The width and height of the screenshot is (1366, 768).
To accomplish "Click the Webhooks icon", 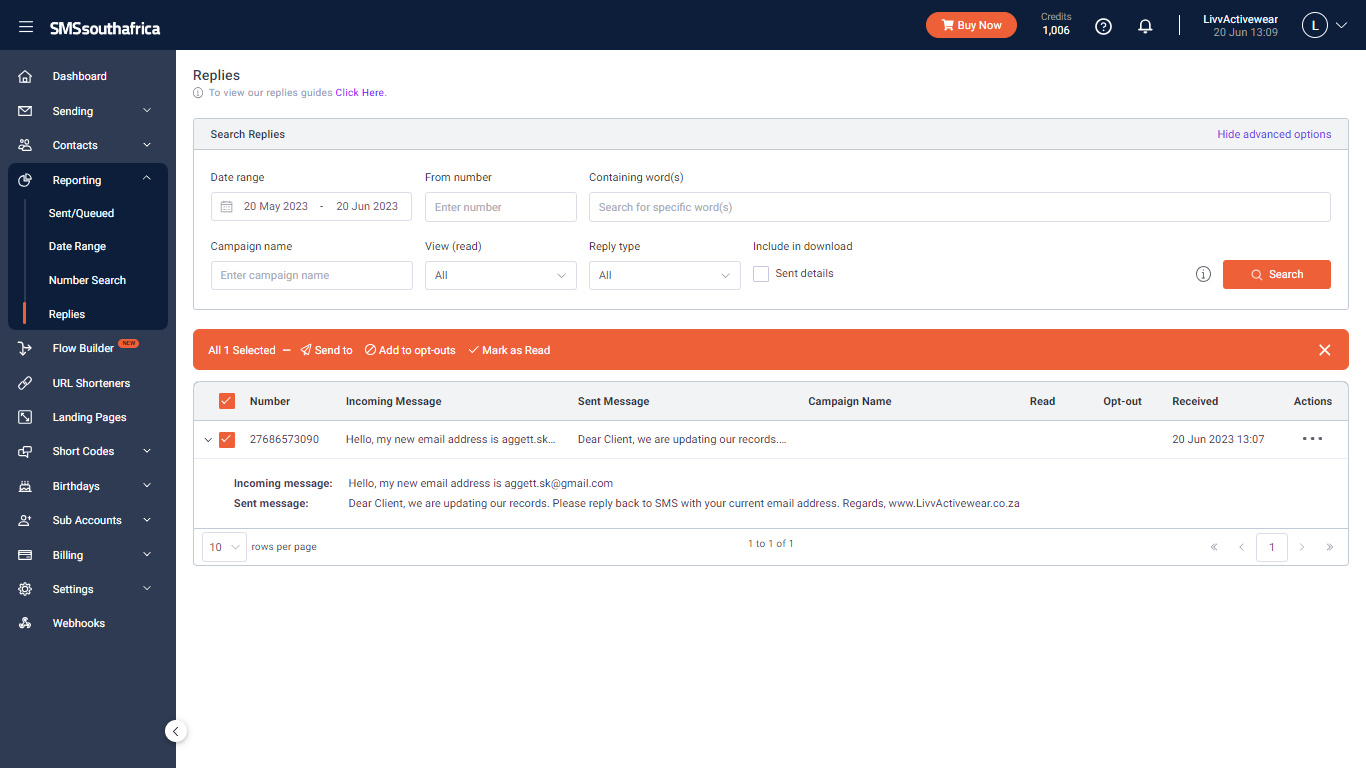I will 25,623.
